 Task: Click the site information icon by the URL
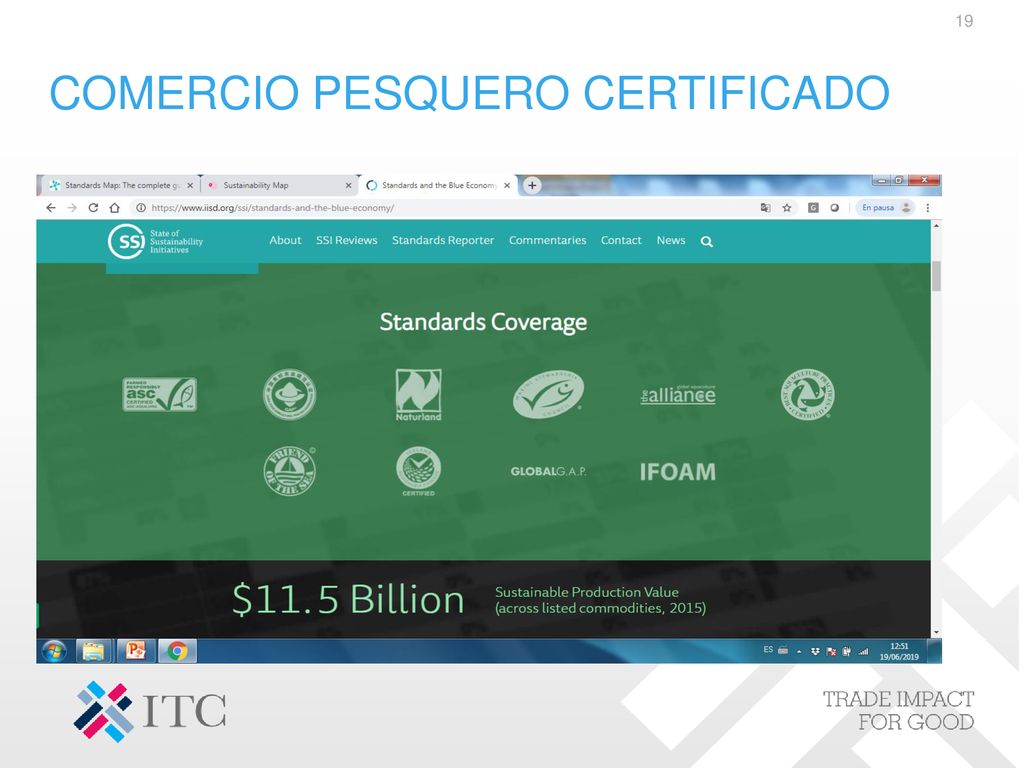pos(140,208)
